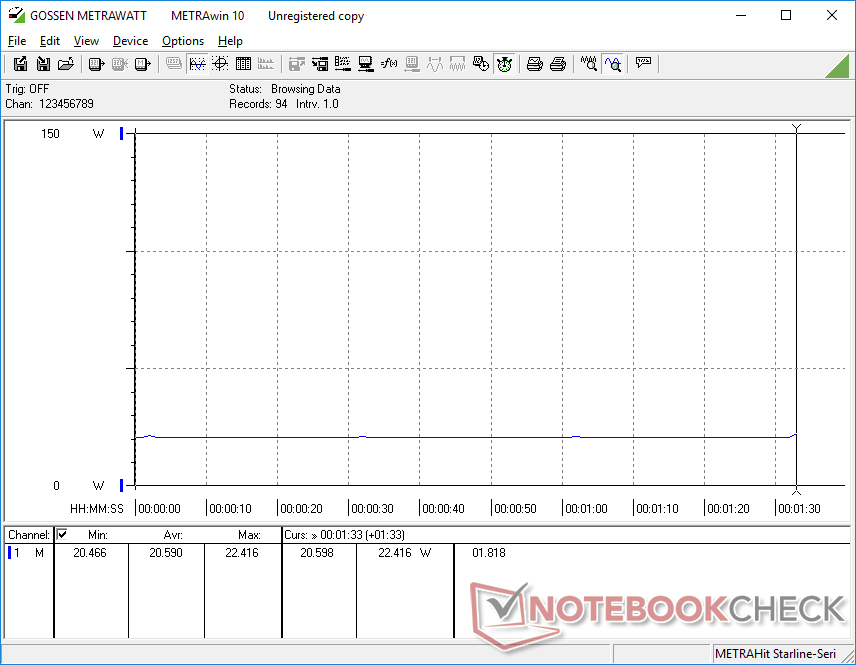Click the blue channel marker beside 150 W
856x665 pixels.
tap(122, 133)
